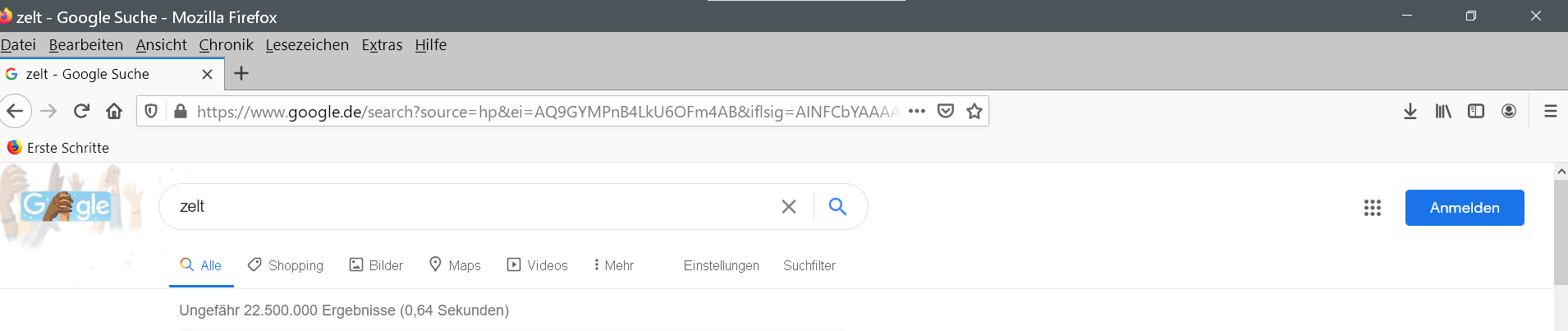Open the Lesezeichen menu
The height and width of the screenshot is (331, 1568).
click(x=307, y=45)
